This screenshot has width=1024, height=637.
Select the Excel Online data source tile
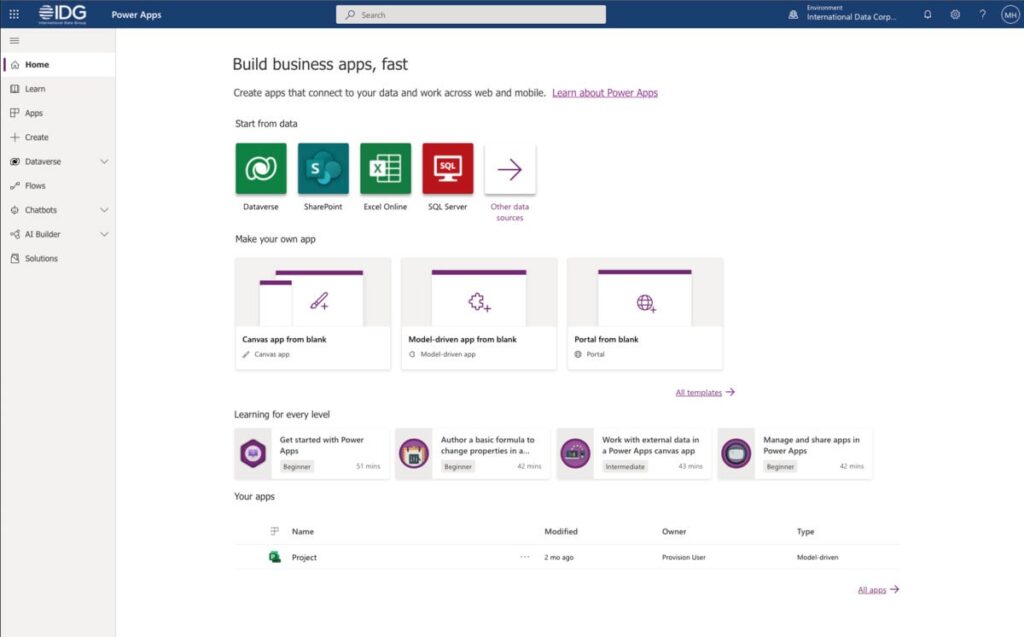tap(385, 169)
